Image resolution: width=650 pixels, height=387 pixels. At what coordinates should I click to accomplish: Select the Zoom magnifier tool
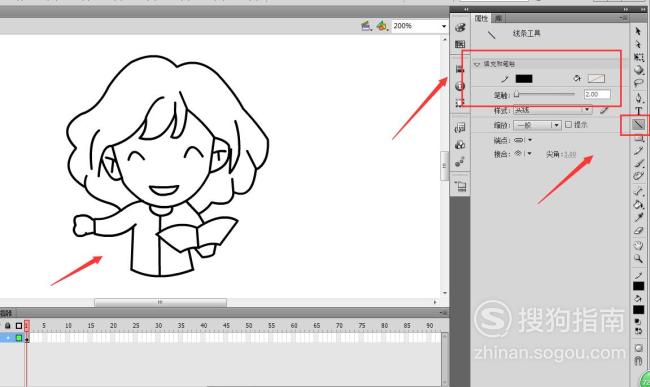(638, 259)
